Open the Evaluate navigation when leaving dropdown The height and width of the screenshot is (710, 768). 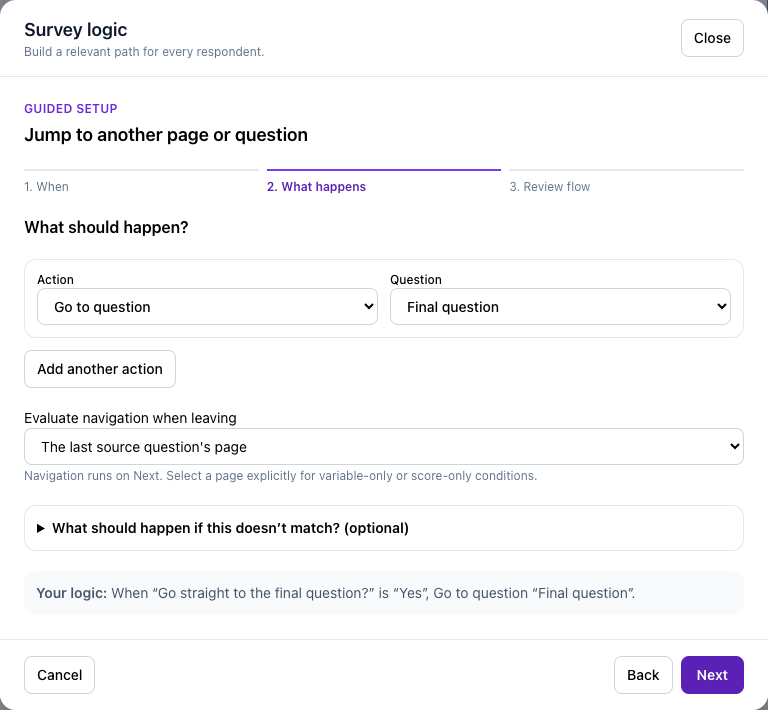tap(384, 447)
